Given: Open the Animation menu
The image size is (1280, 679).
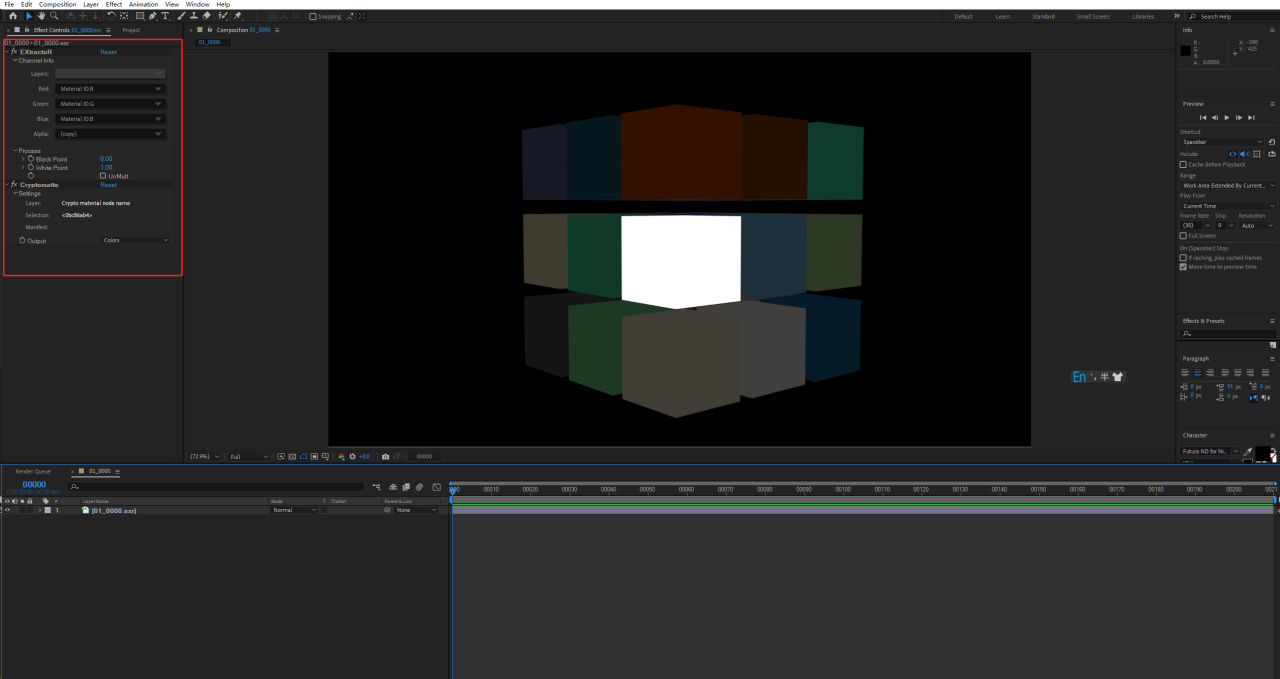Looking at the screenshot, I should click(x=143, y=4).
